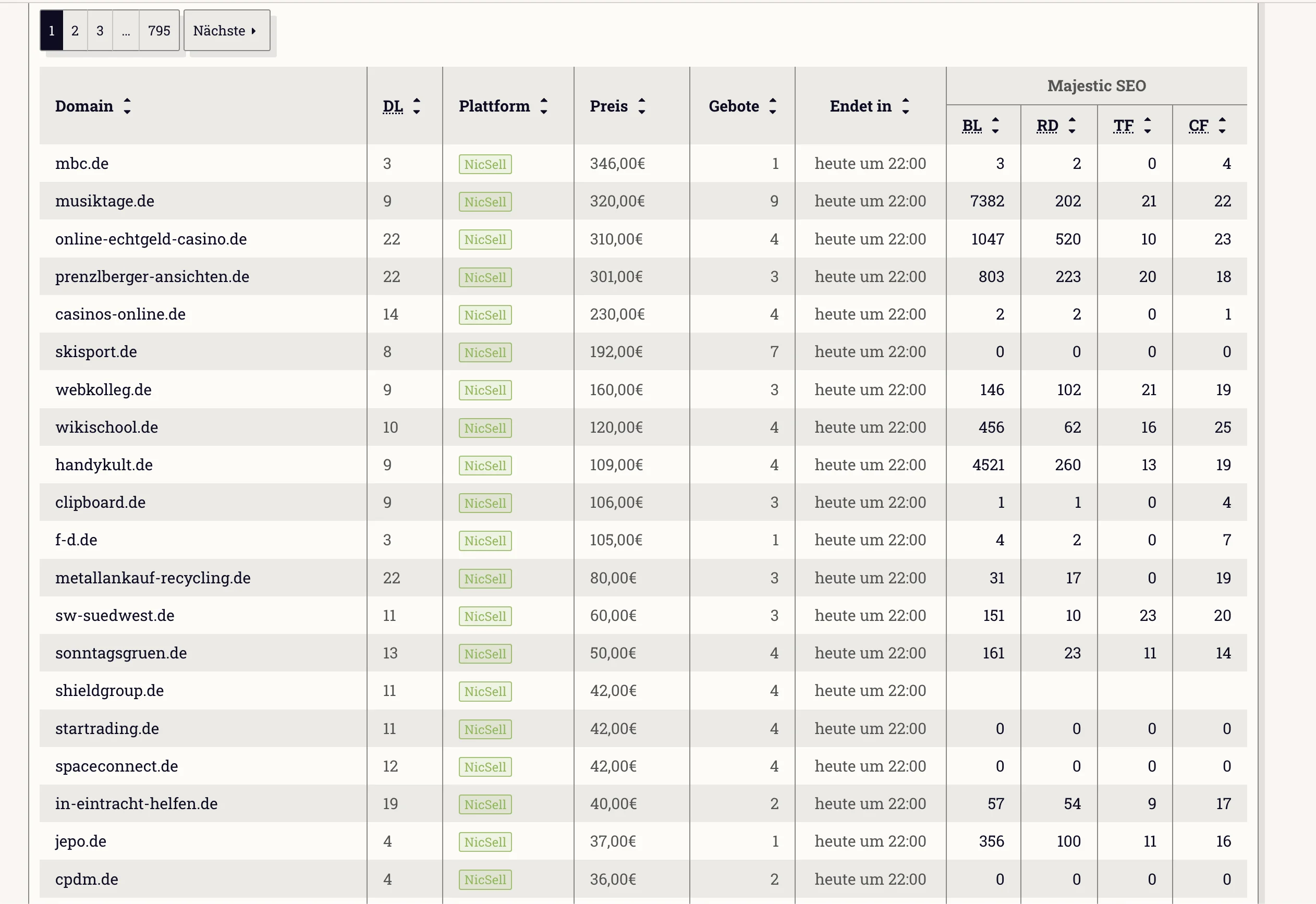Sort table by Domain column sort arrows

127,106
